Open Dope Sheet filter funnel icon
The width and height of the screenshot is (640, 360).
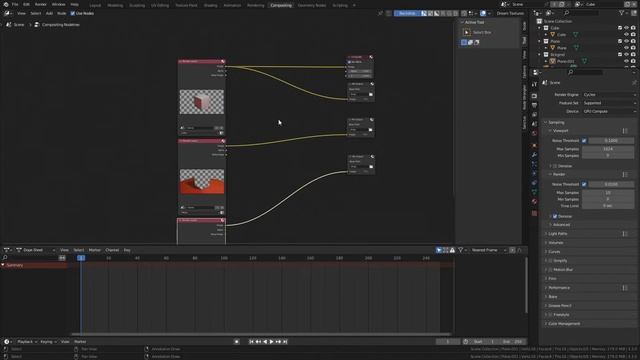[x=461, y=250]
